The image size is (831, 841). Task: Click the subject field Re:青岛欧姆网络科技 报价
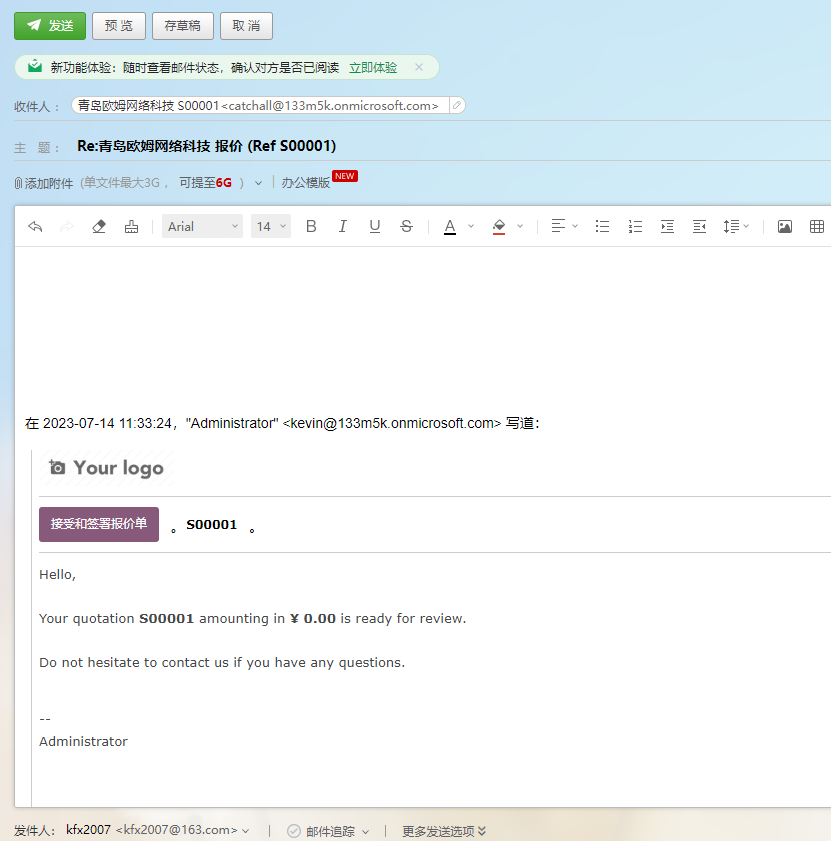[207, 146]
